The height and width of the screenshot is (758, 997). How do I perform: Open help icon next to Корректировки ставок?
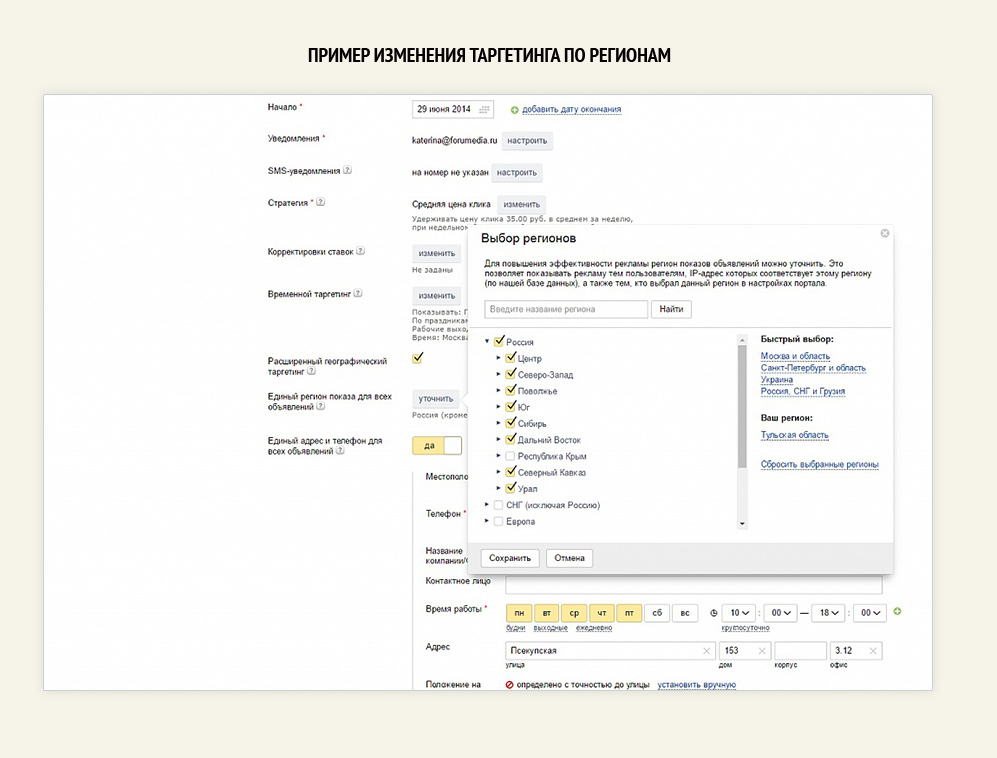[x=361, y=251]
